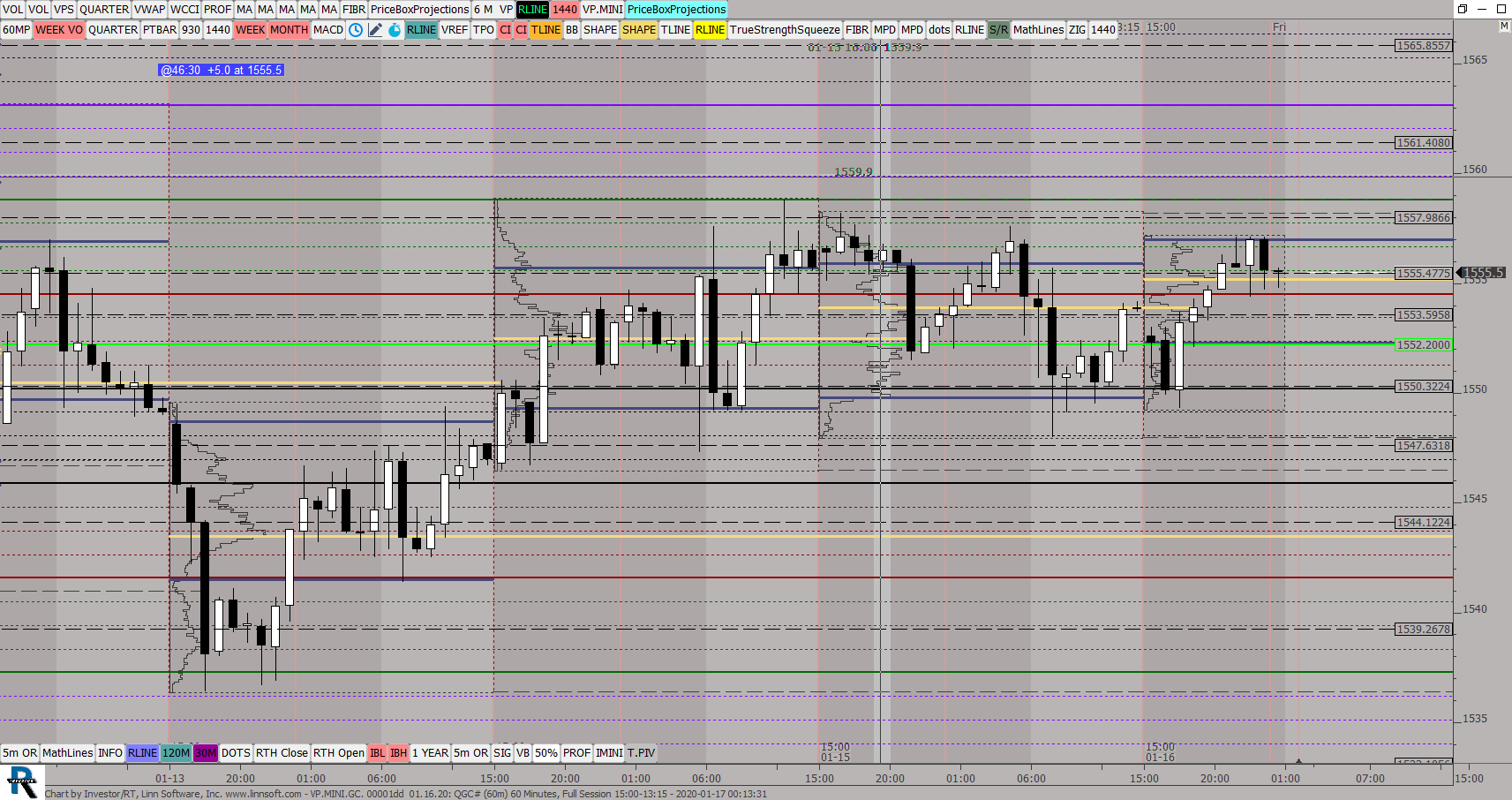Click the 60MP toolbar button

coord(17,30)
